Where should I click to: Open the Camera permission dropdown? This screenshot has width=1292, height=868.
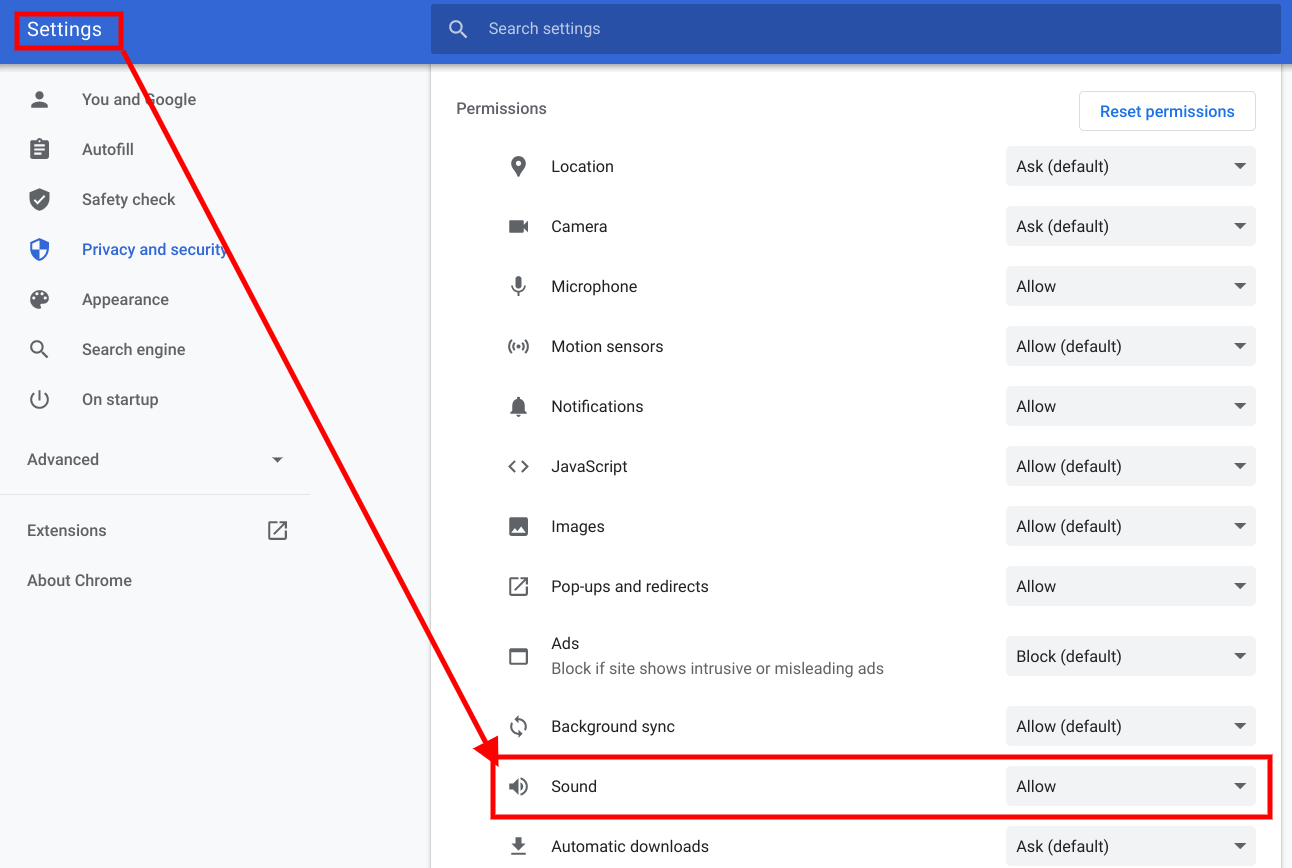click(x=1130, y=226)
